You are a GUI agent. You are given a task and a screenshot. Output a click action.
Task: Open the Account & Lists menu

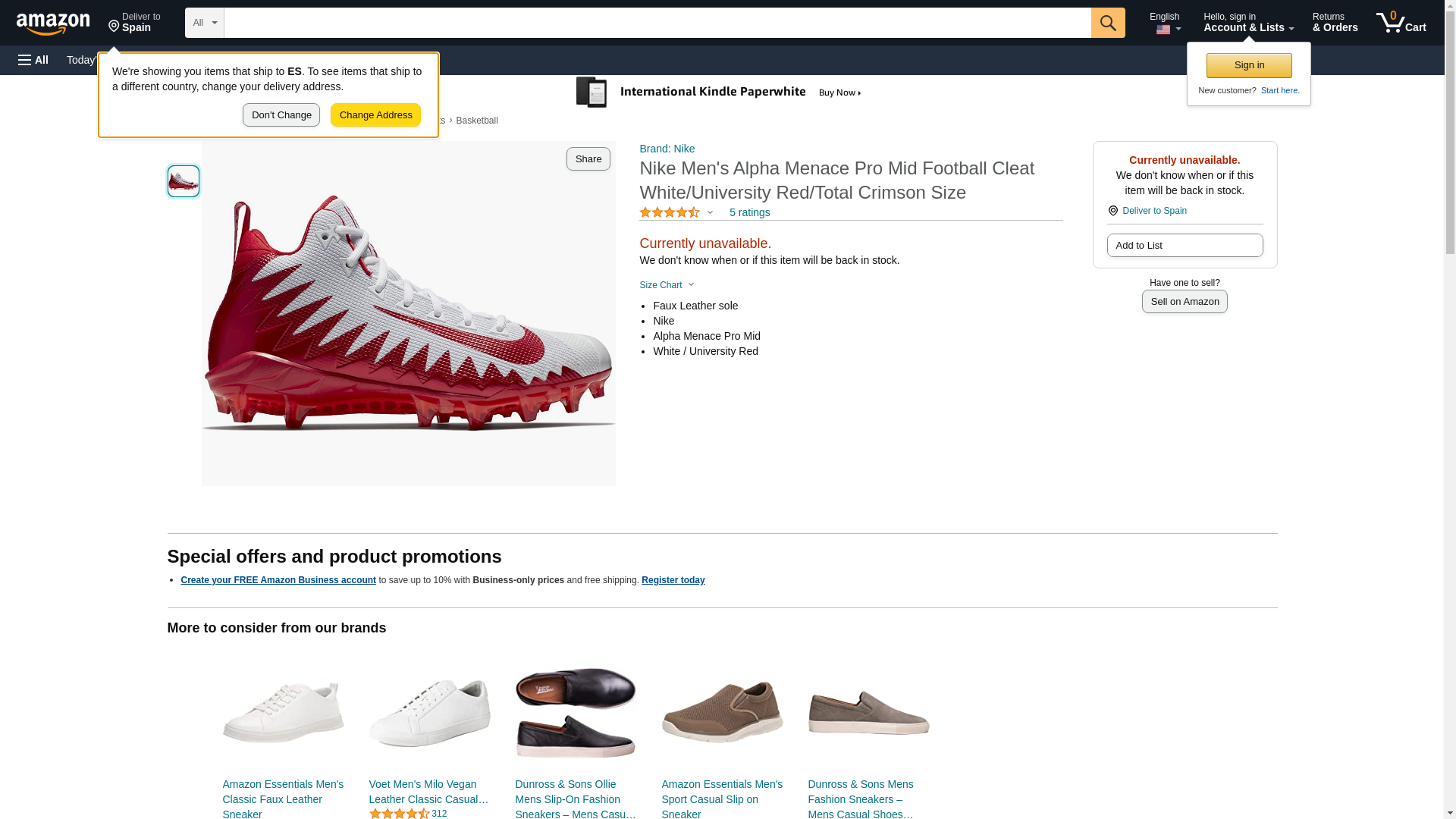1247,23
